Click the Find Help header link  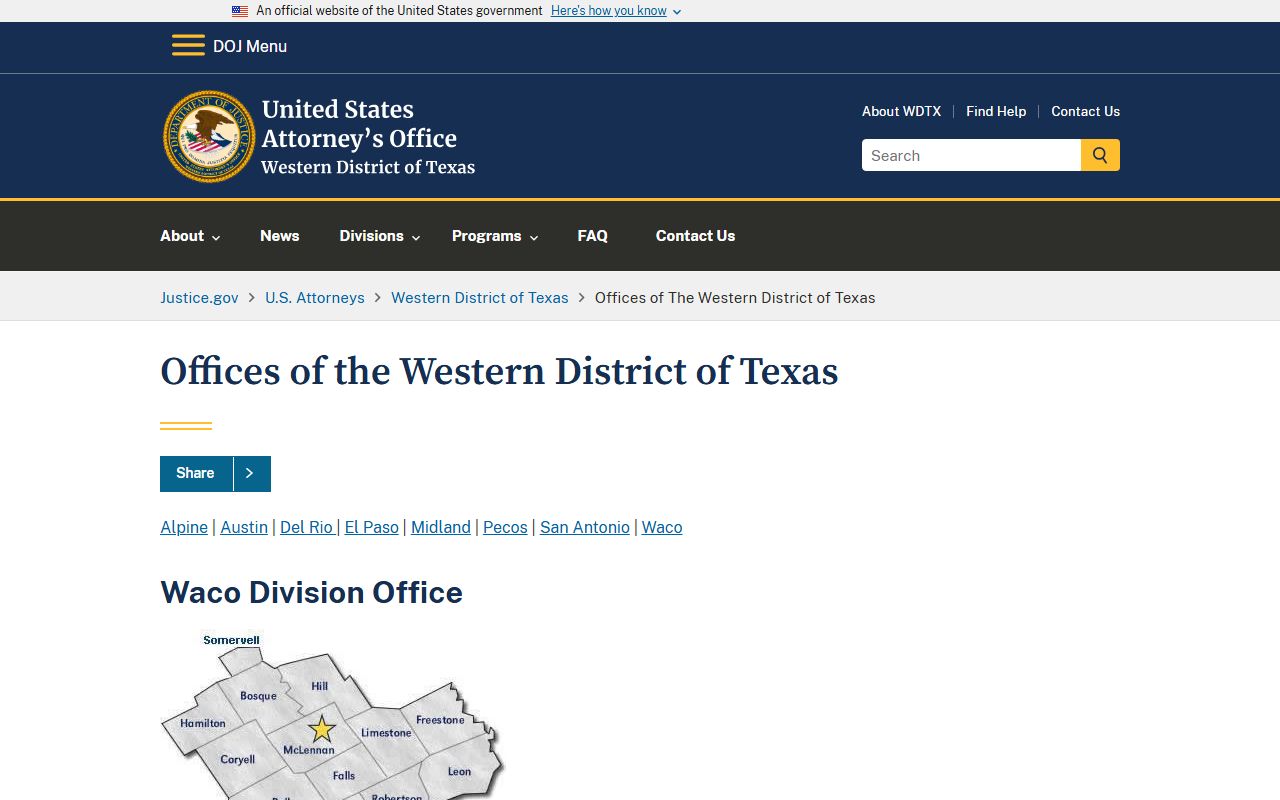[996, 111]
